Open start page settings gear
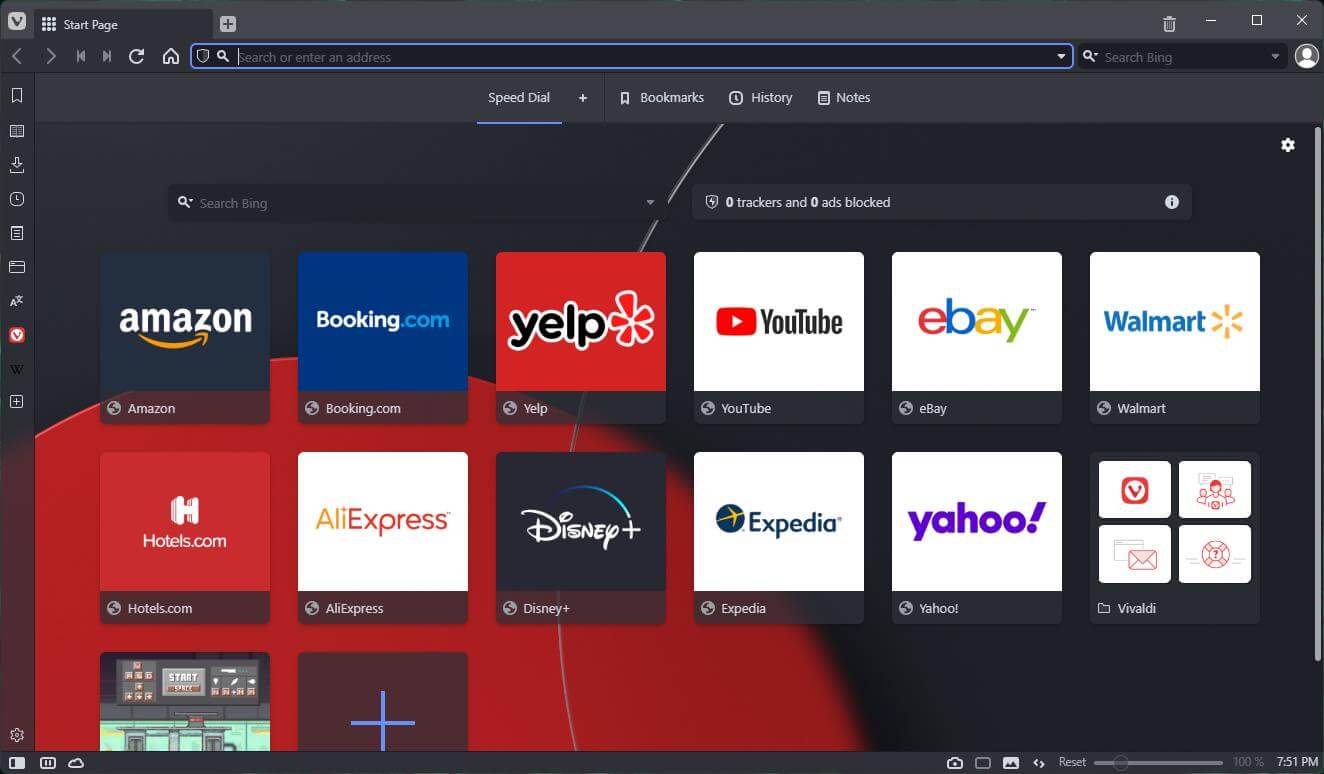This screenshot has height=774, width=1324. pos(1288,145)
